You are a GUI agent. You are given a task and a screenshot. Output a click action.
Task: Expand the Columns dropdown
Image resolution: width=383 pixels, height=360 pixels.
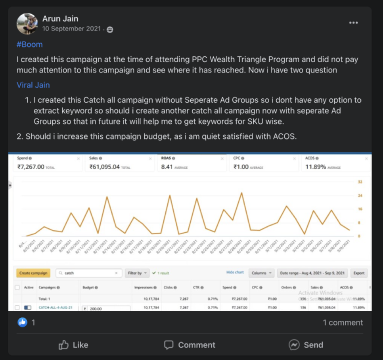[x=261, y=273]
